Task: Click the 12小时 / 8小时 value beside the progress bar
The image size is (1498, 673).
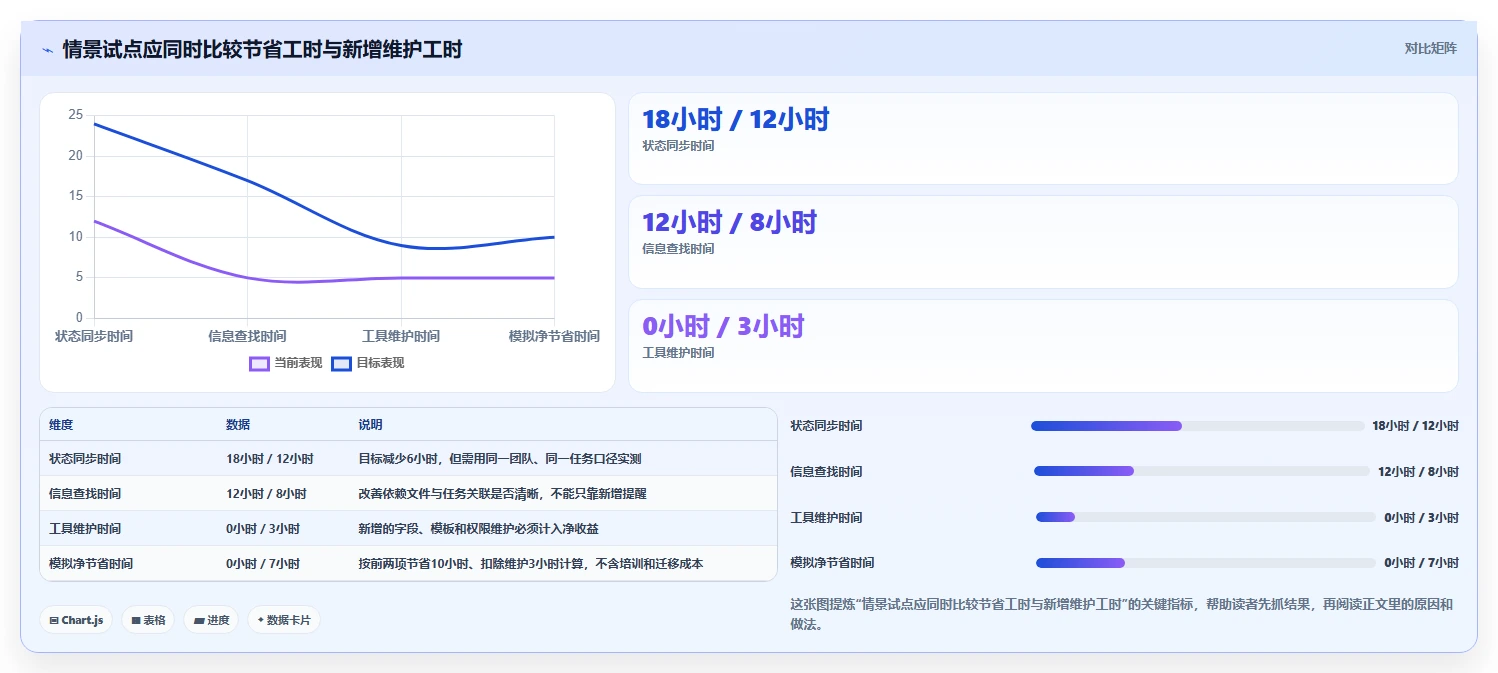Action: pyautogui.click(x=1418, y=471)
